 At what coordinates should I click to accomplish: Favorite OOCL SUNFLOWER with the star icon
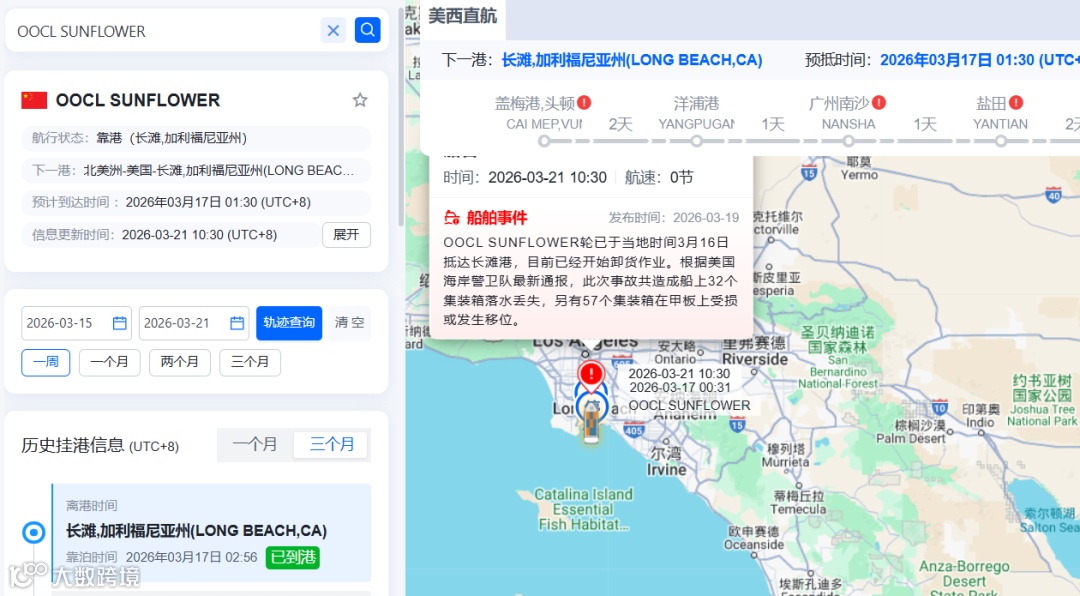[x=360, y=100]
